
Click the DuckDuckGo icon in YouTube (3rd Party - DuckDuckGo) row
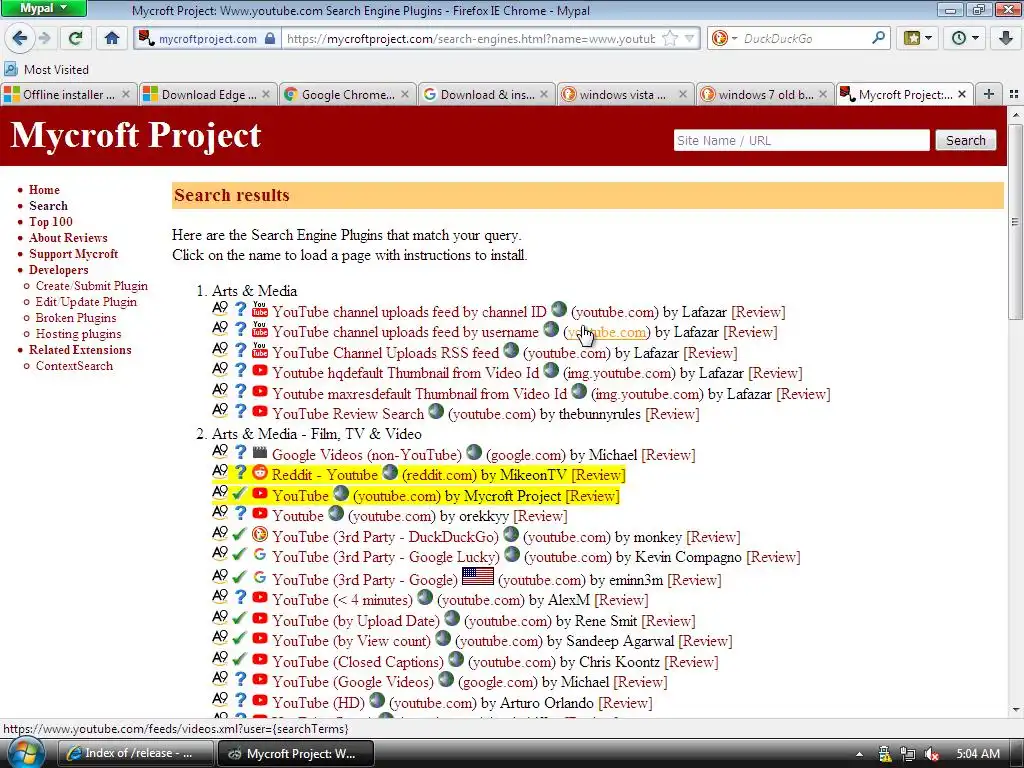260,535
